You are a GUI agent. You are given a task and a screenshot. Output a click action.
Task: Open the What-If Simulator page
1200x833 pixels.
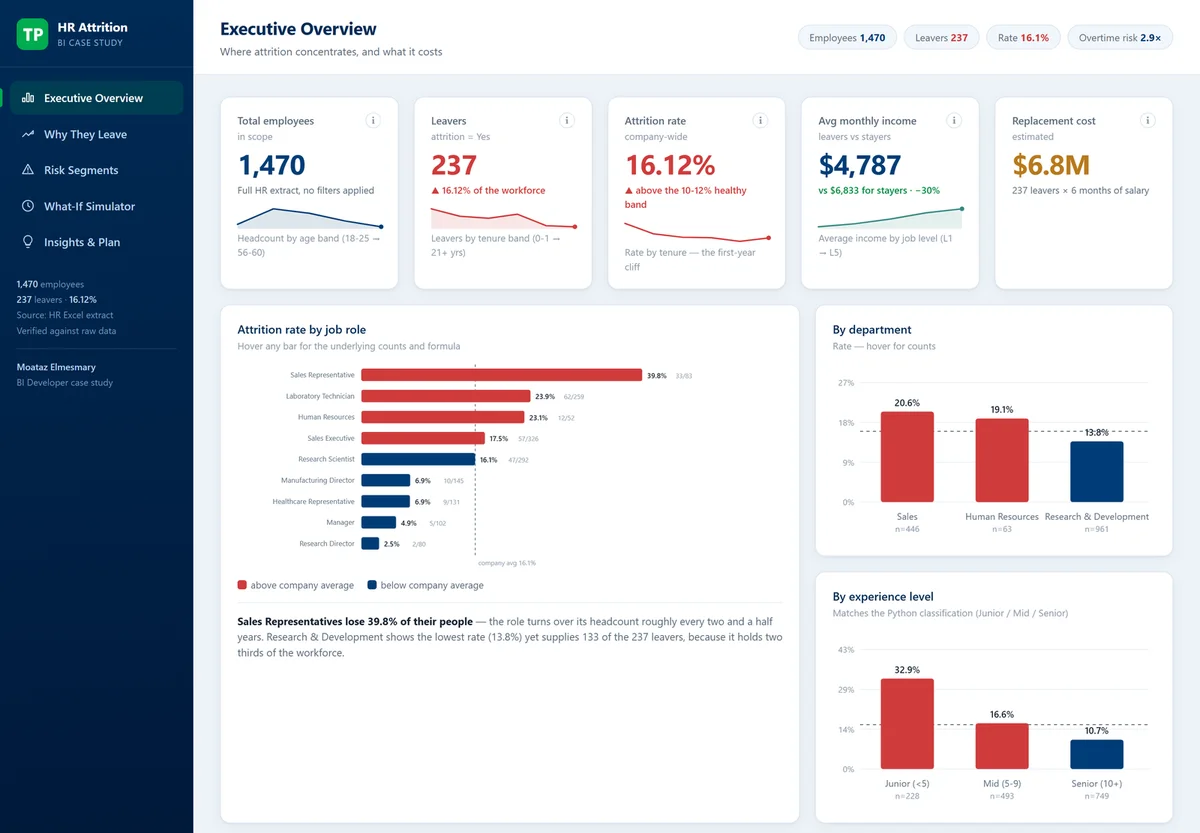pos(96,206)
